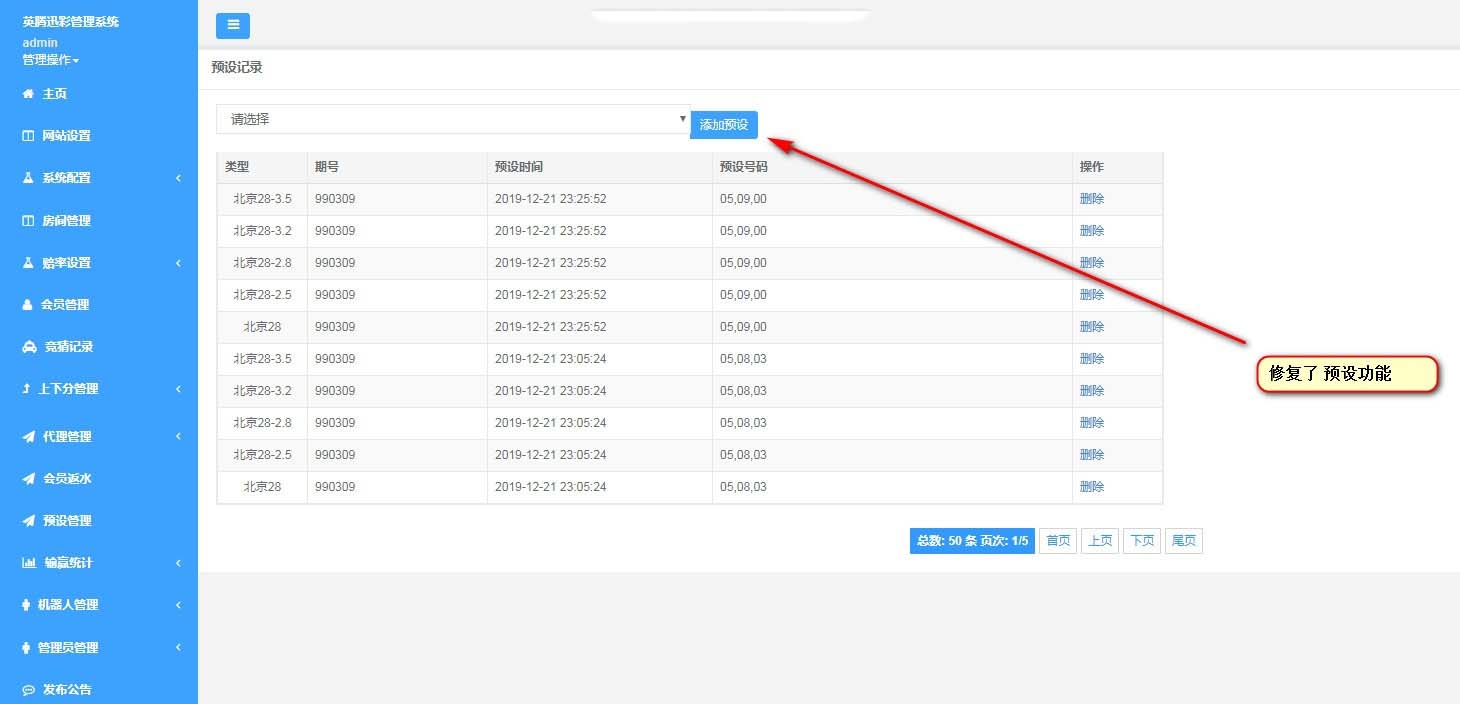Image resolution: width=1460 pixels, height=704 pixels.
Task: Click the bar chart icon beside 输赢统计
Action: click(x=29, y=563)
